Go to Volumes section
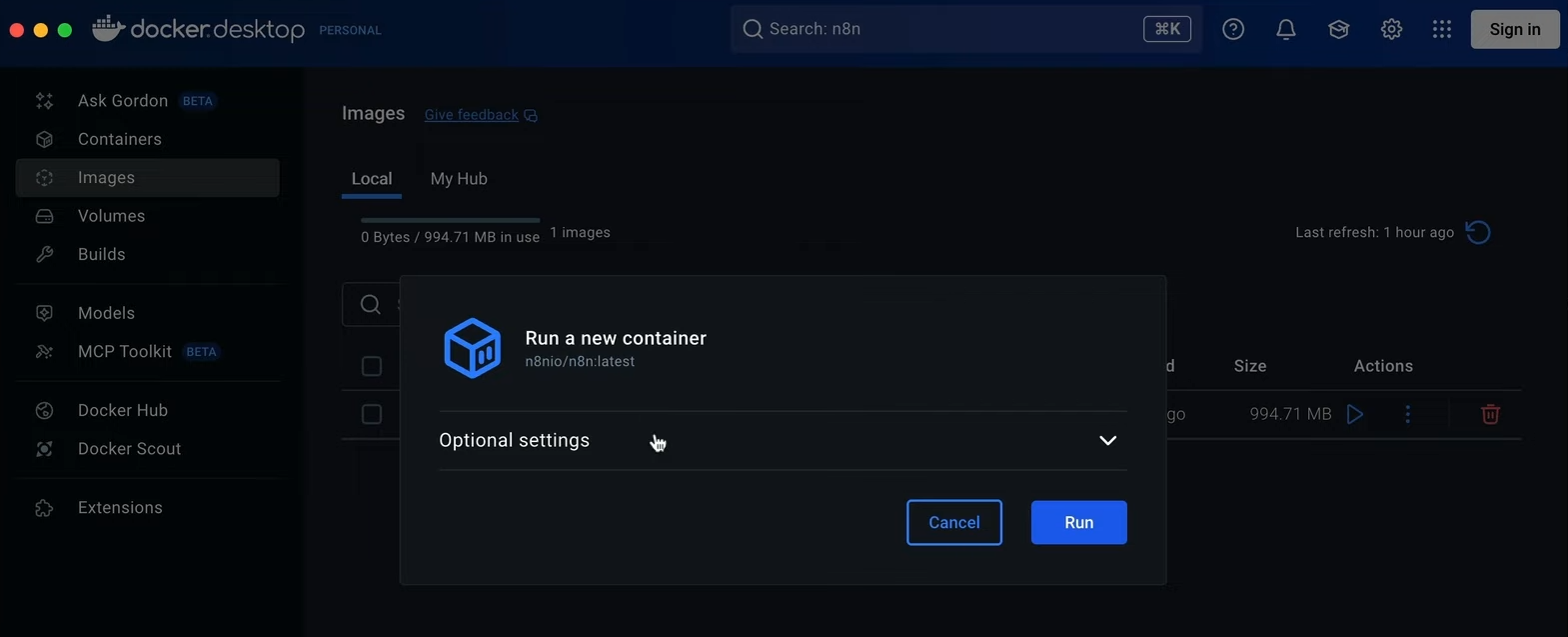1568x637 pixels. [148, 216]
